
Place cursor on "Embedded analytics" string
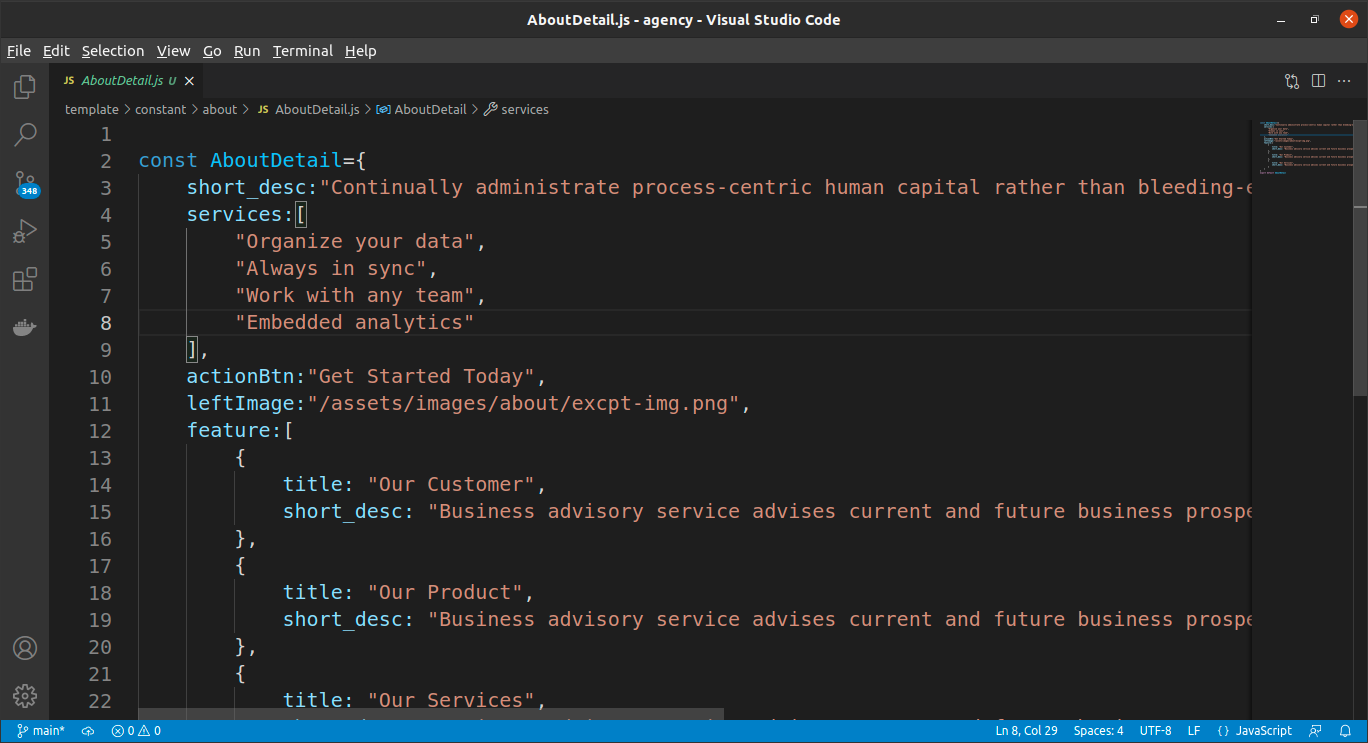pyautogui.click(x=355, y=323)
